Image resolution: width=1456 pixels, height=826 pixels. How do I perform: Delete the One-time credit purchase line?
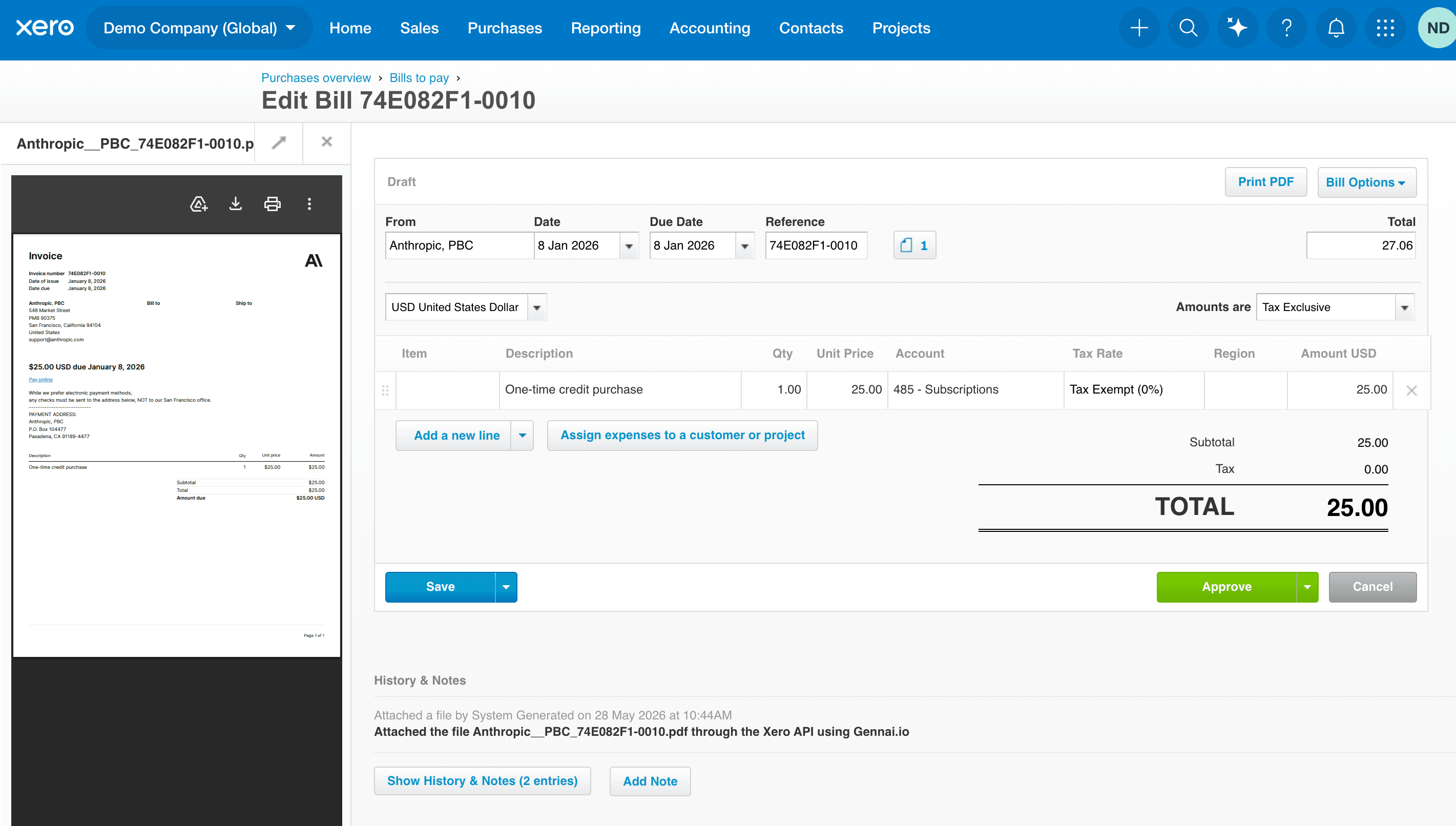(1411, 390)
